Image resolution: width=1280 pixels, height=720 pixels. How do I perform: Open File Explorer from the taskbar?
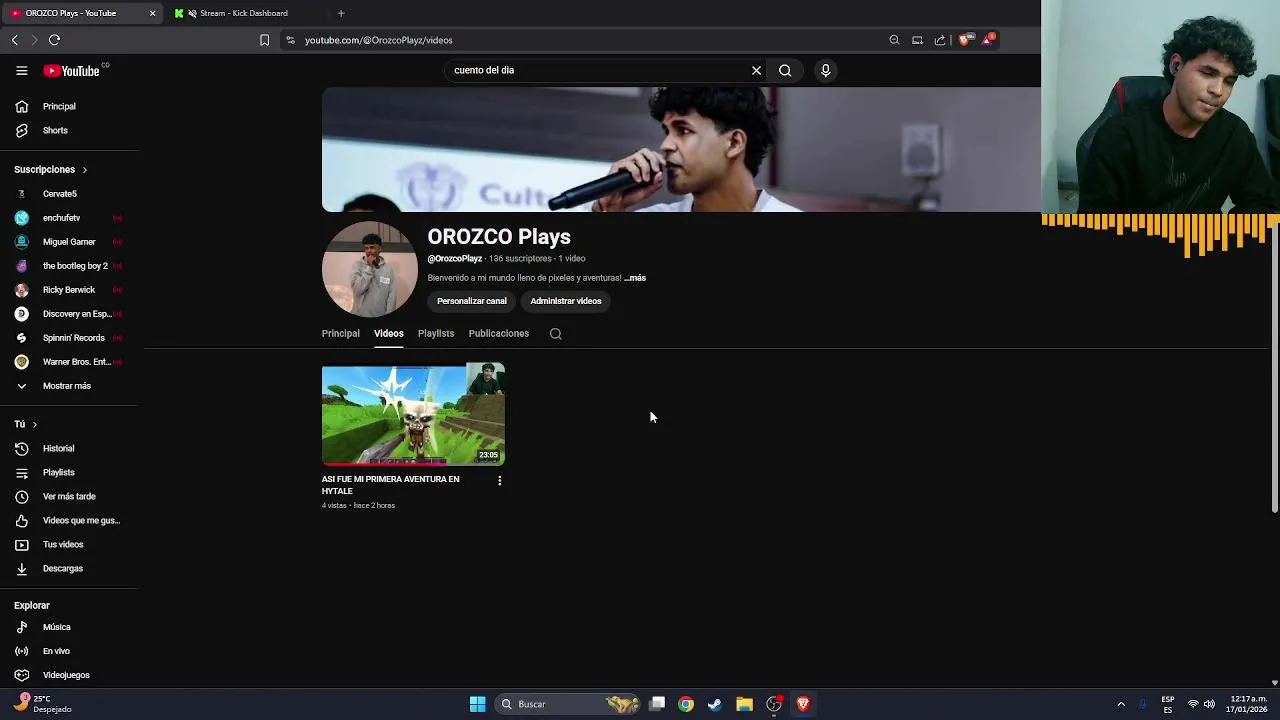click(744, 704)
